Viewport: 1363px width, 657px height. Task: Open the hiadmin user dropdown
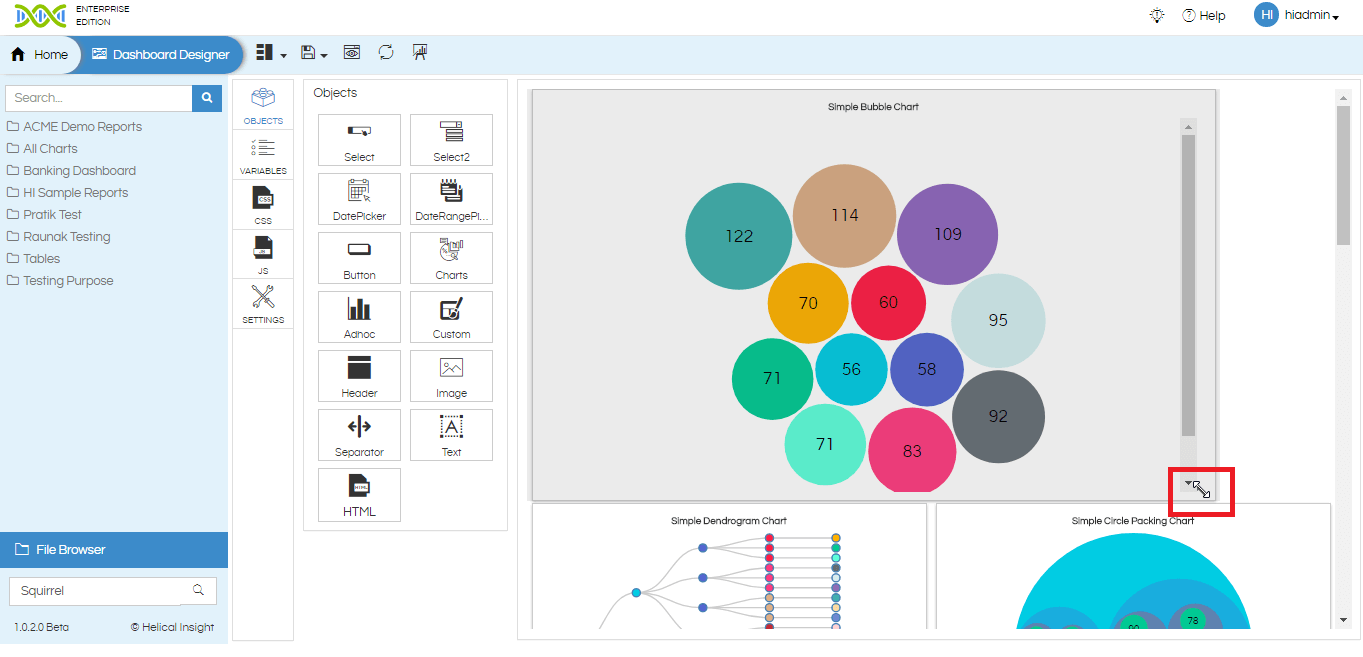tap(1312, 15)
